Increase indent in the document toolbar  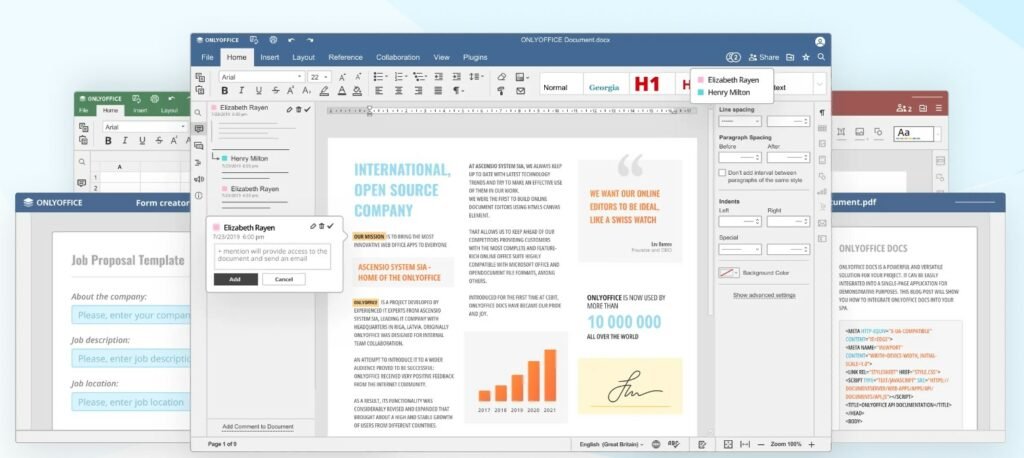(x=458, y=76)
